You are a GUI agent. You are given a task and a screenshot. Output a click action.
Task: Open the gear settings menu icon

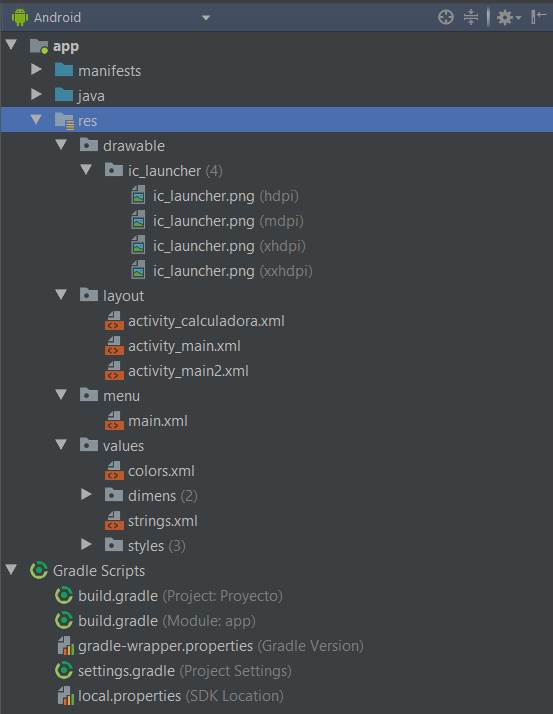click(x=508, y=18)
